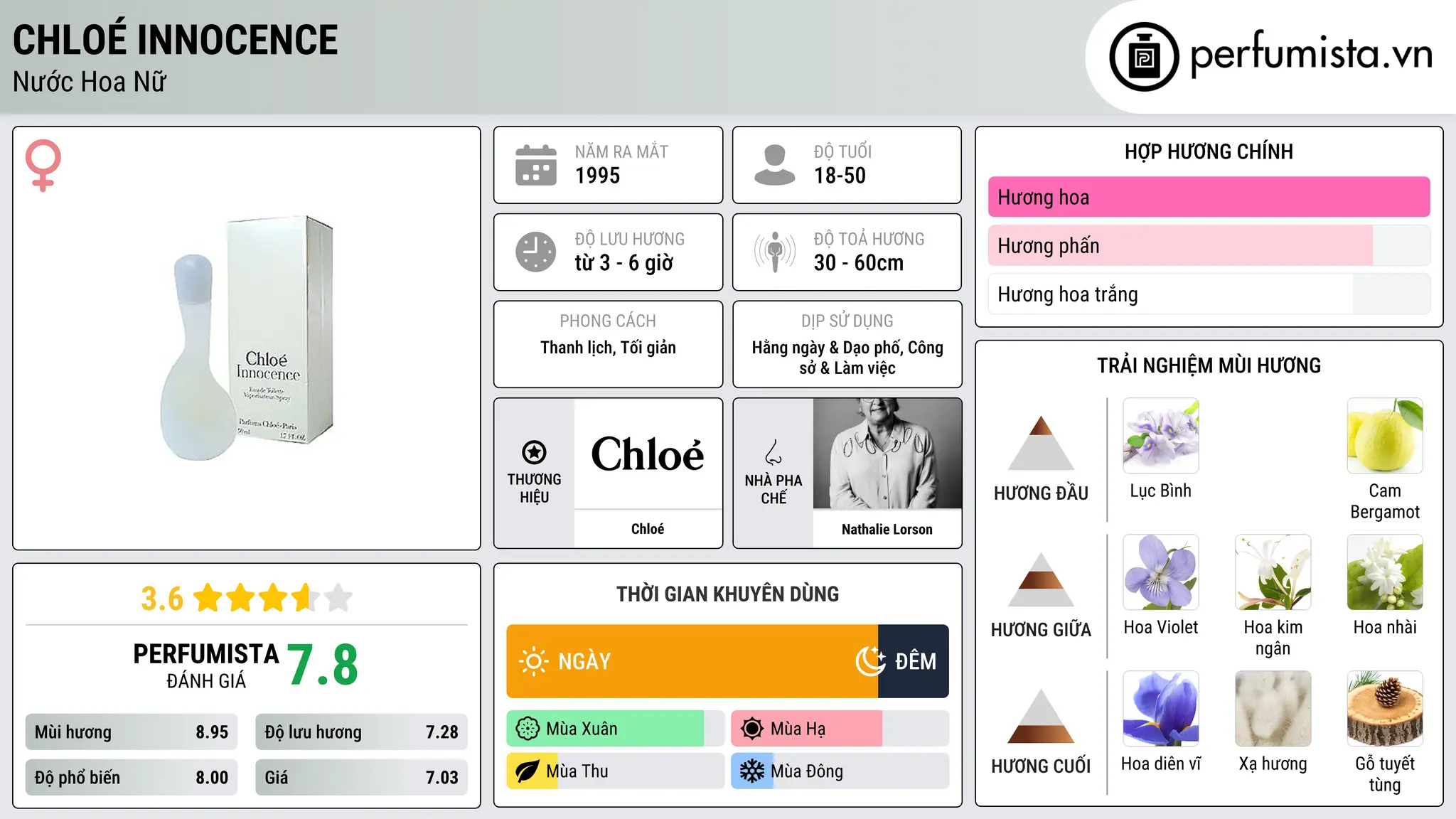Click the 18-50 age range value
Screen dimensions: 1456x819
point(840,176)
